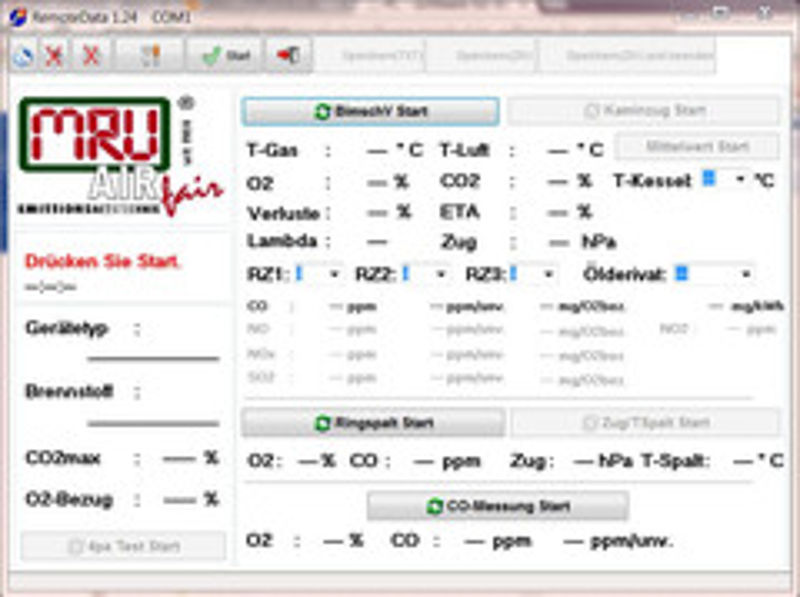Click the MRU Air Fair logo

(109, 153)
